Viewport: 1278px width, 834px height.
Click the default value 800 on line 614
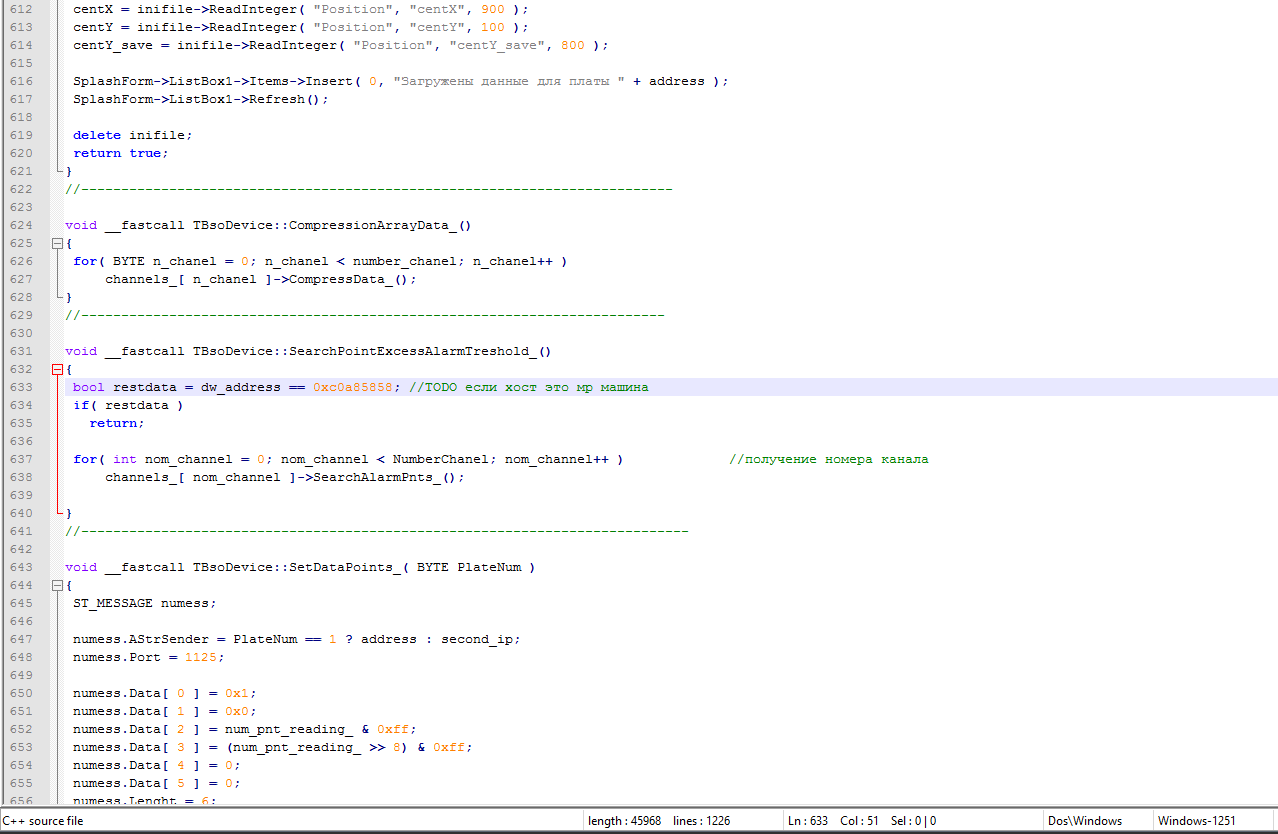(x=573, y=45)
